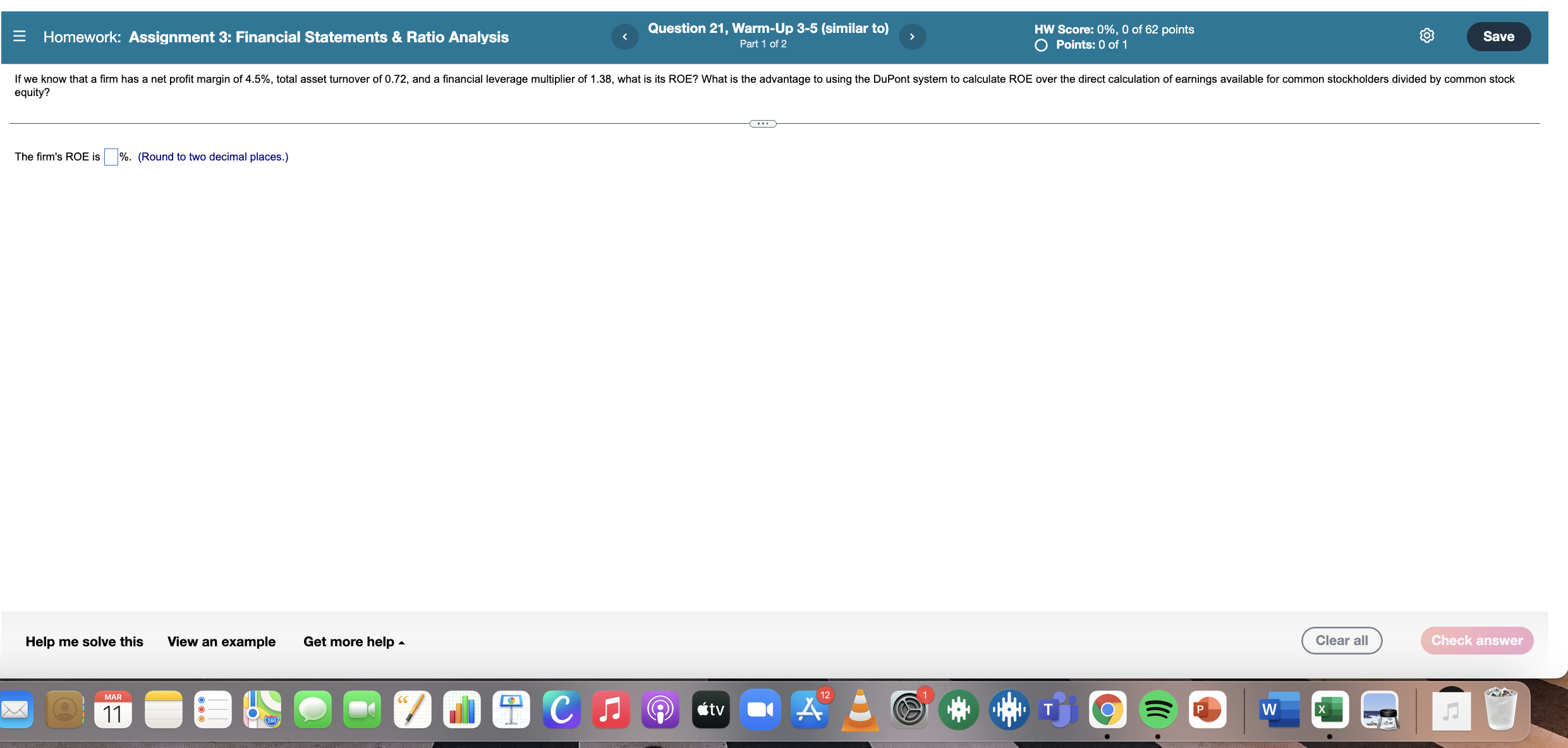This screenshot has height=748, width=1568.
Task: Open the homework settings gear
Action: (x=1426, y=35)
